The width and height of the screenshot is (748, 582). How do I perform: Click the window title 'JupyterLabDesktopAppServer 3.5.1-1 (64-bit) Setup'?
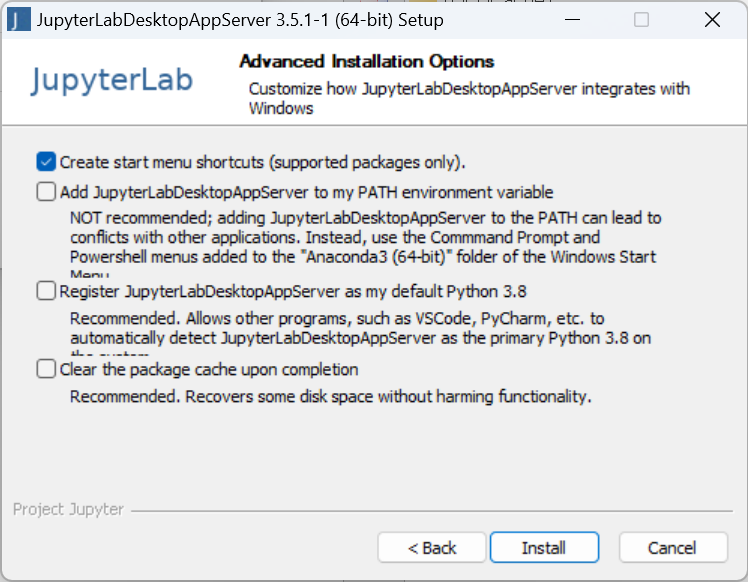(x=240, y=20)
